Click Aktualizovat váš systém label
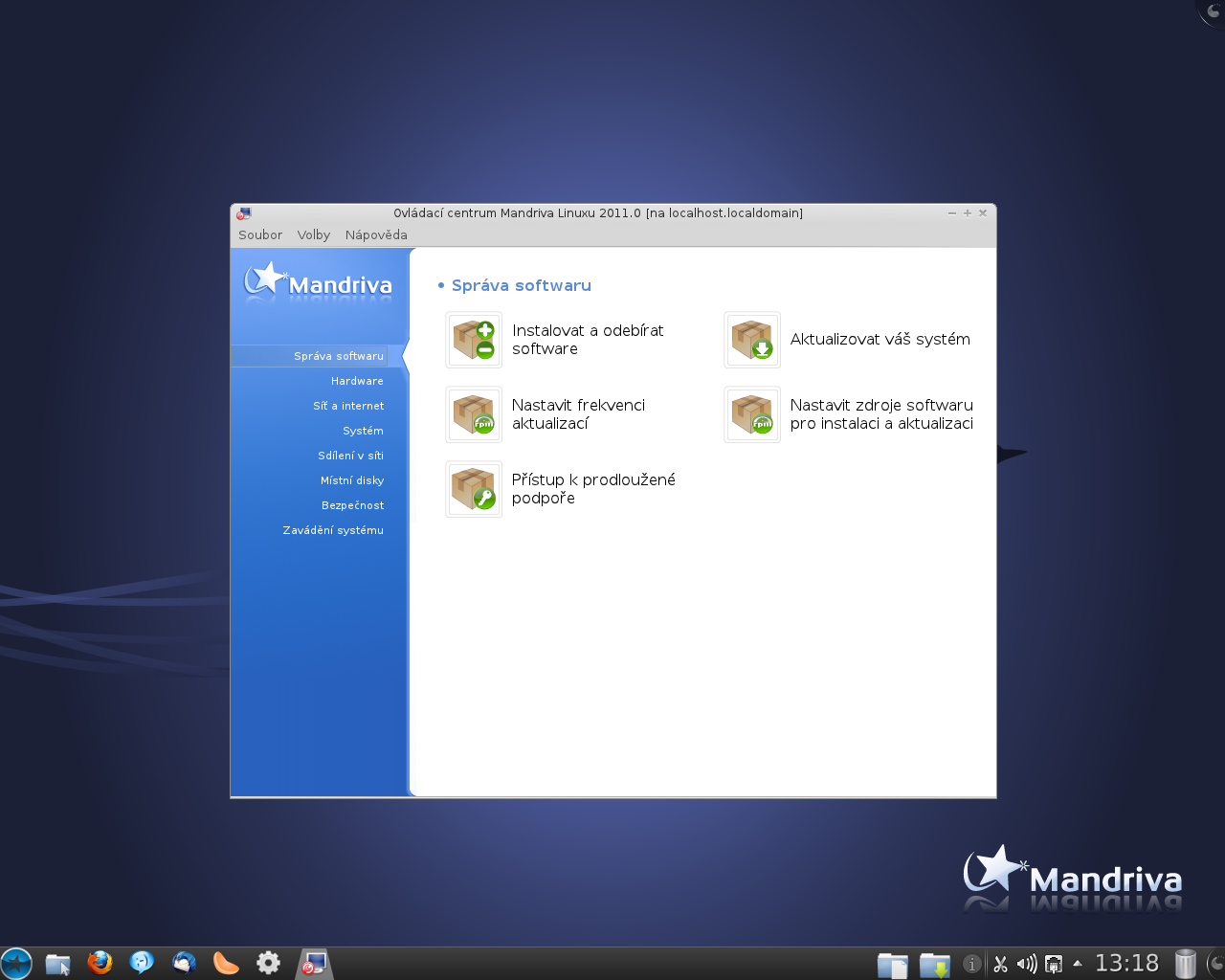The height and width of the screenshot is (980, 1225). point(880,340)
